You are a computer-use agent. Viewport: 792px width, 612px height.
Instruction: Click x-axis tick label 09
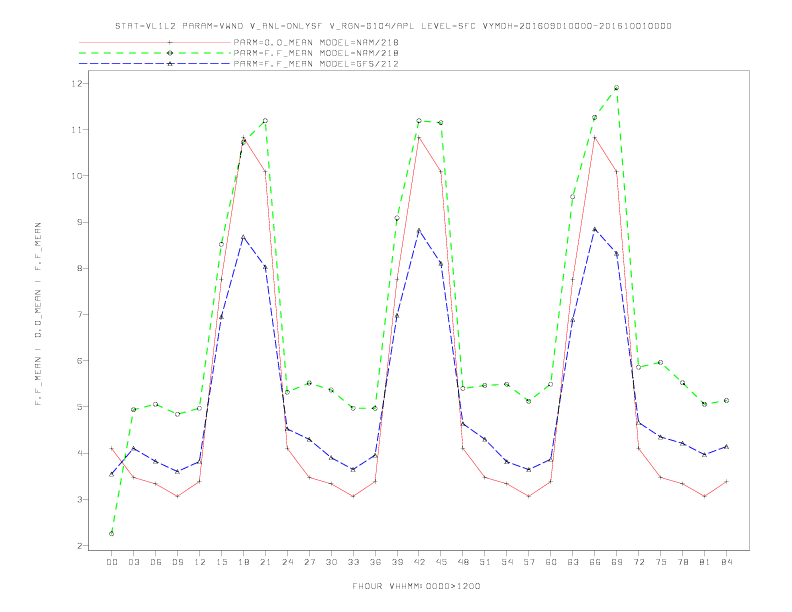177,562
